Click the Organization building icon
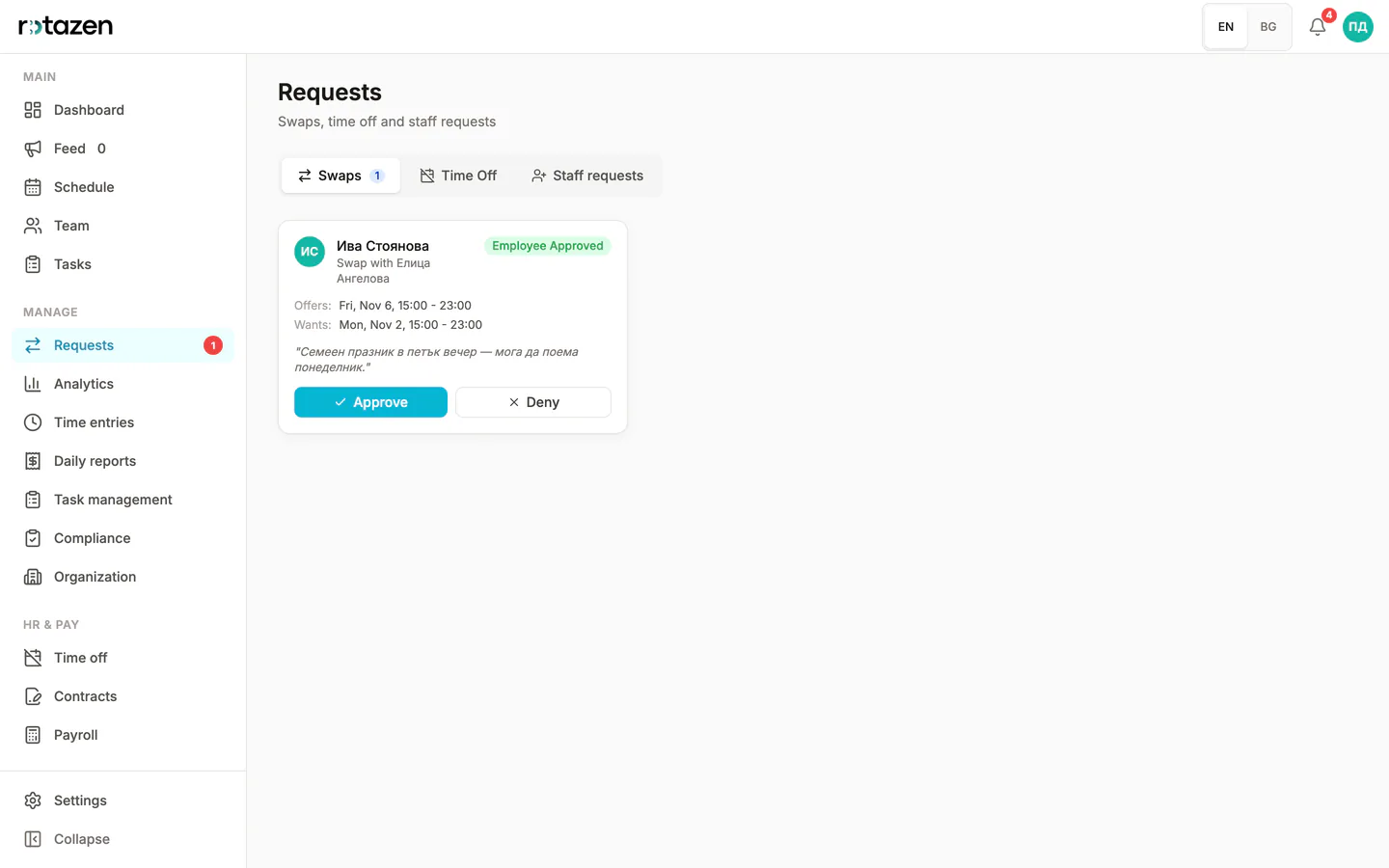This screenshot has height=868, width=1389. point(33,577)
